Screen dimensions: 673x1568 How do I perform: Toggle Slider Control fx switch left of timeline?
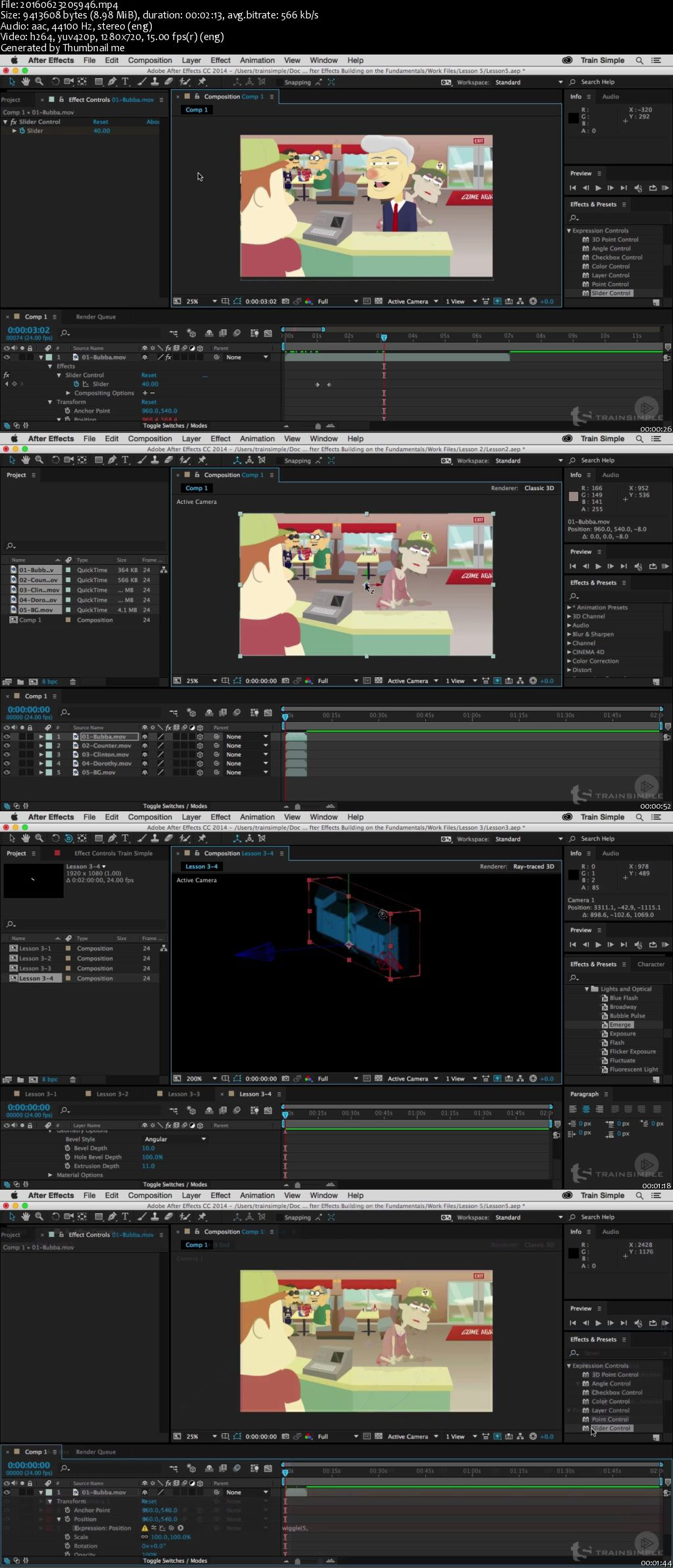7,375
